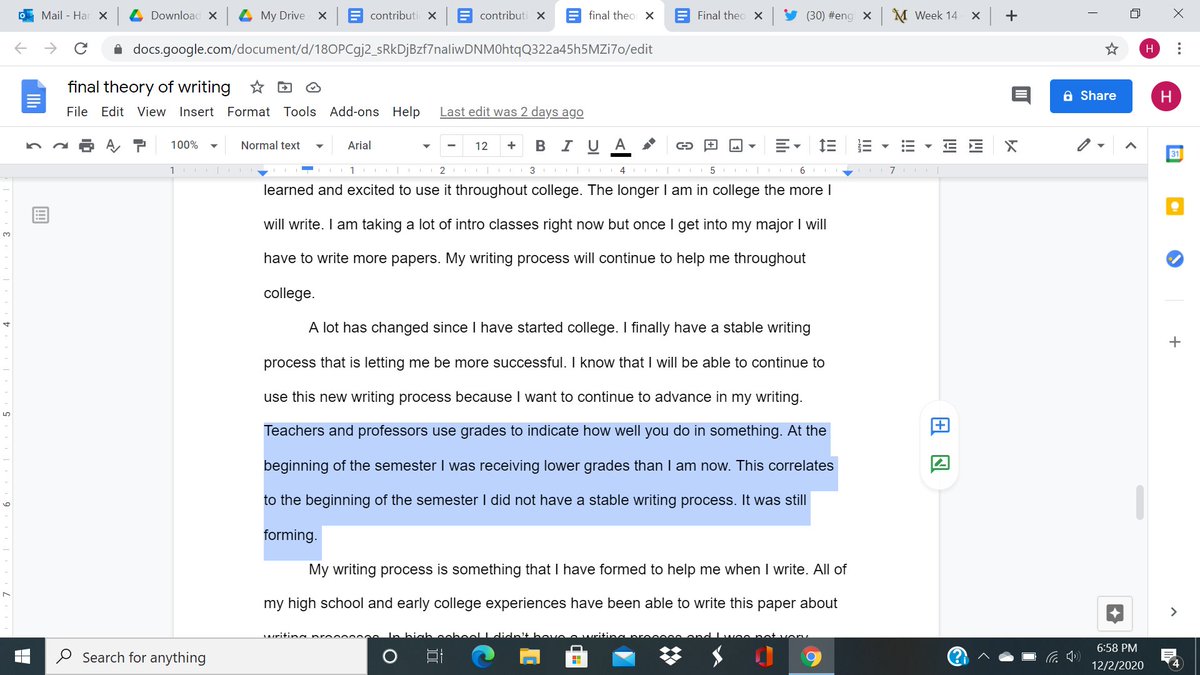Open new browser tab with plus button
Viewport: 1200px width, 675px height.
1012,16
